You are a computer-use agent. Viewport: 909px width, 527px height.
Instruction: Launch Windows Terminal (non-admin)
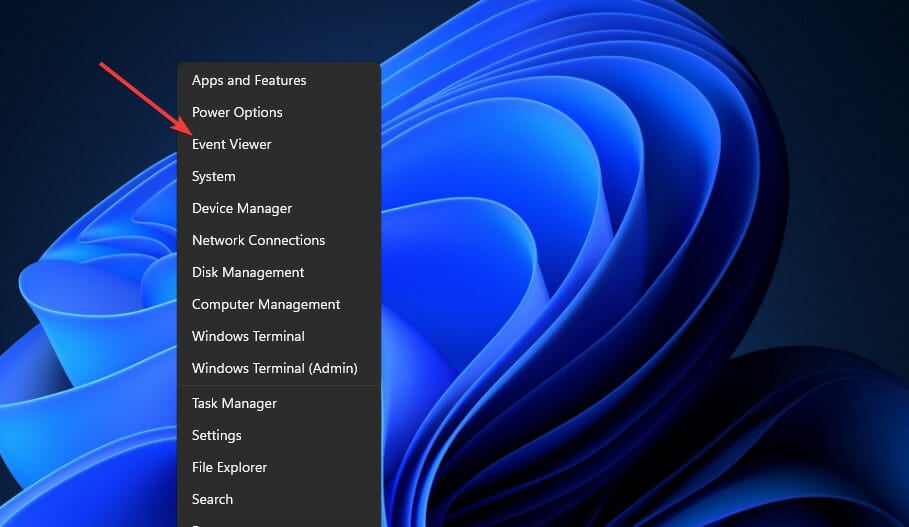pos(279,336)
